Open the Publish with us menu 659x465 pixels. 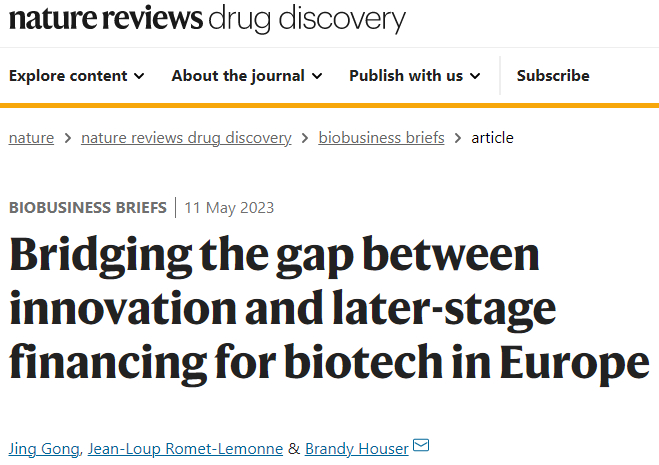pos(406,76)
